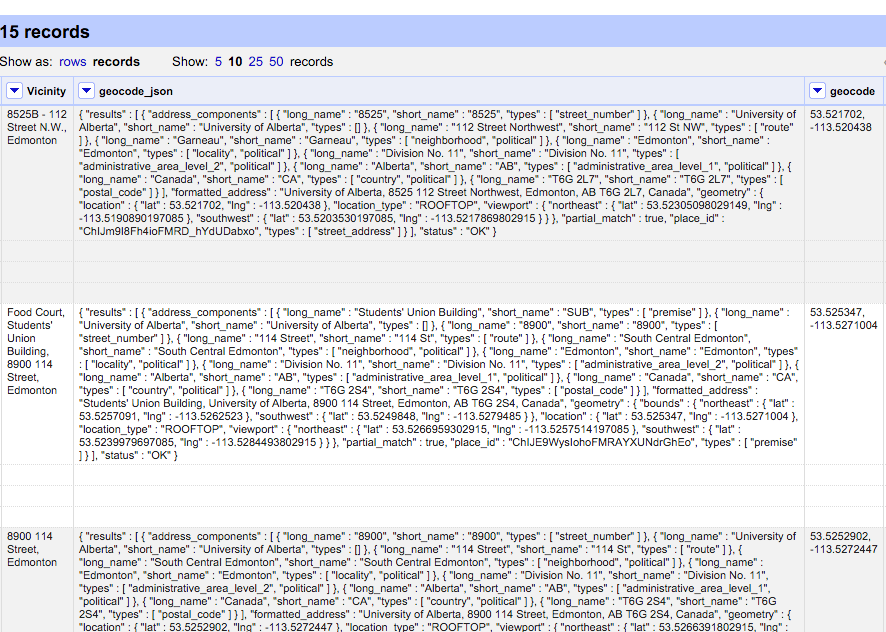886x632 pixels.
Task: Select the Food Court Students' Union Building cell
Action: 36,351
